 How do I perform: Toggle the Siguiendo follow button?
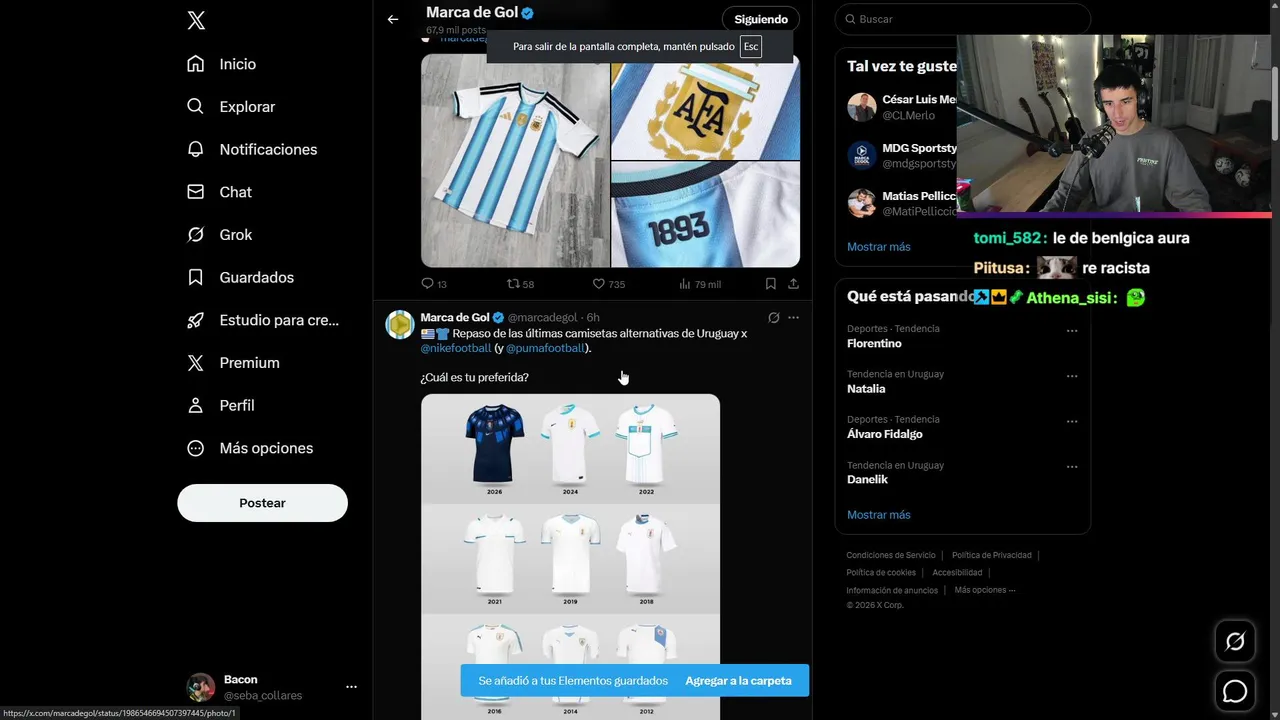click(x=761, y=19)
